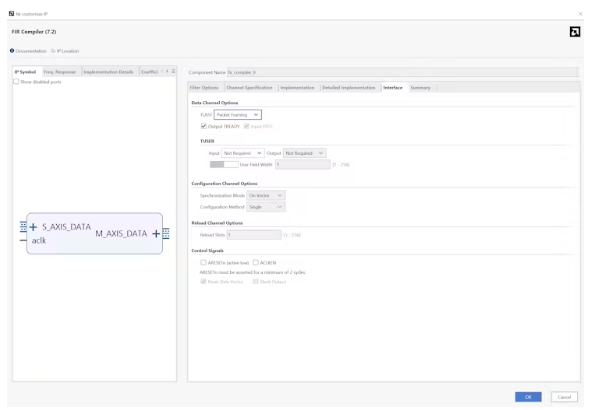Screen dimensions: 591x410
Task: Switch to the IP Symbol tab
Action: [x=25, y=72]
